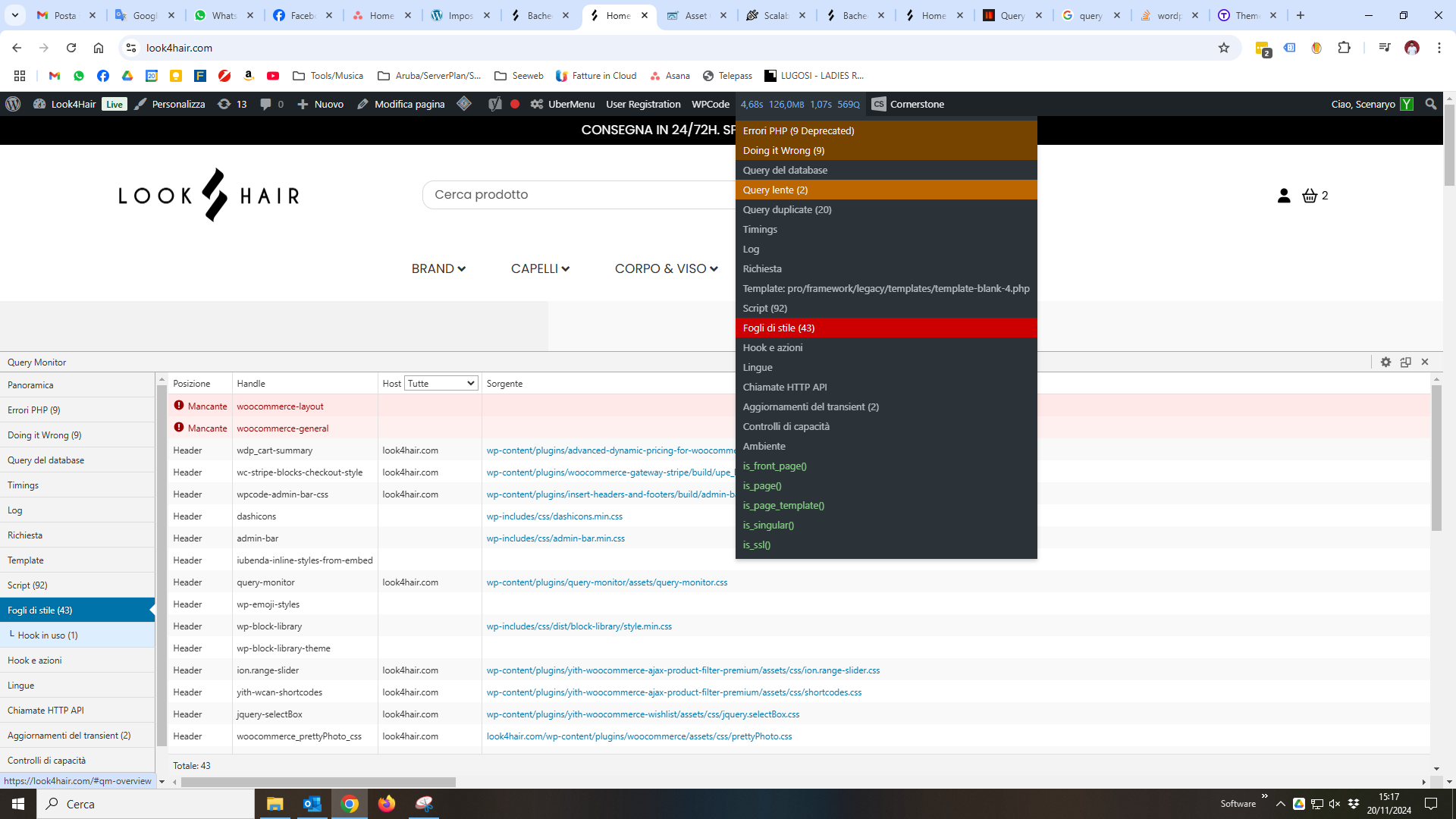The image size is (1456, 819).
Task: Open the Host filter dropdown Tutte
Action: [x=441, y=383]
